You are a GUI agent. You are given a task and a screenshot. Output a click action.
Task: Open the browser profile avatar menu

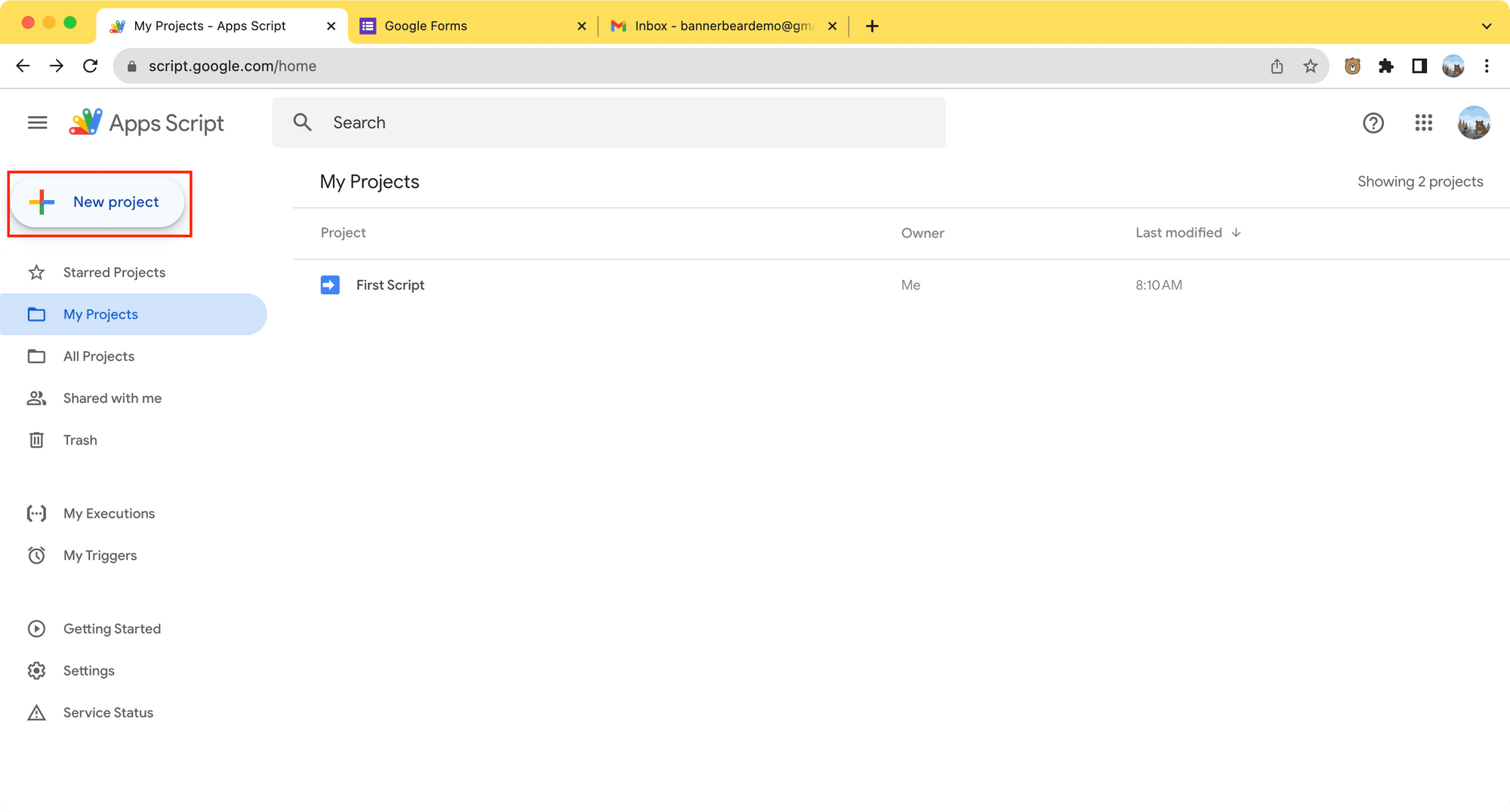(x=1453, y=66)
